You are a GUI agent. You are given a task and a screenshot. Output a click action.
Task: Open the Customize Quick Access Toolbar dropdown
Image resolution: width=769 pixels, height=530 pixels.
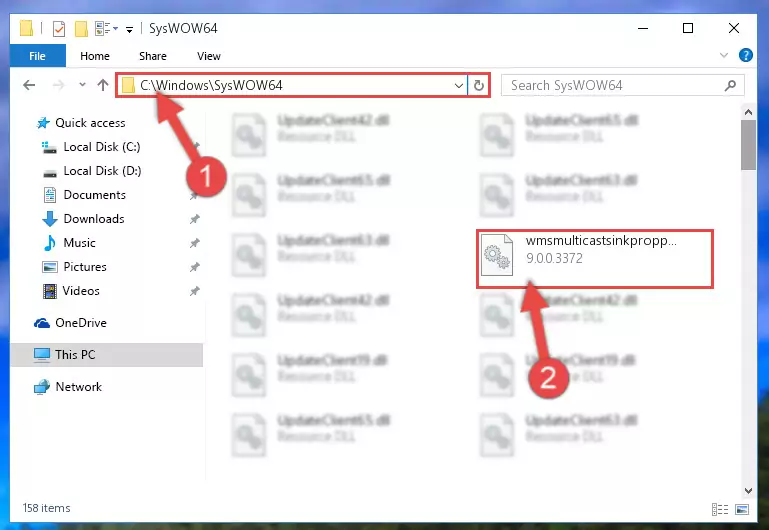pyautogui.click(x=129, y=29)
